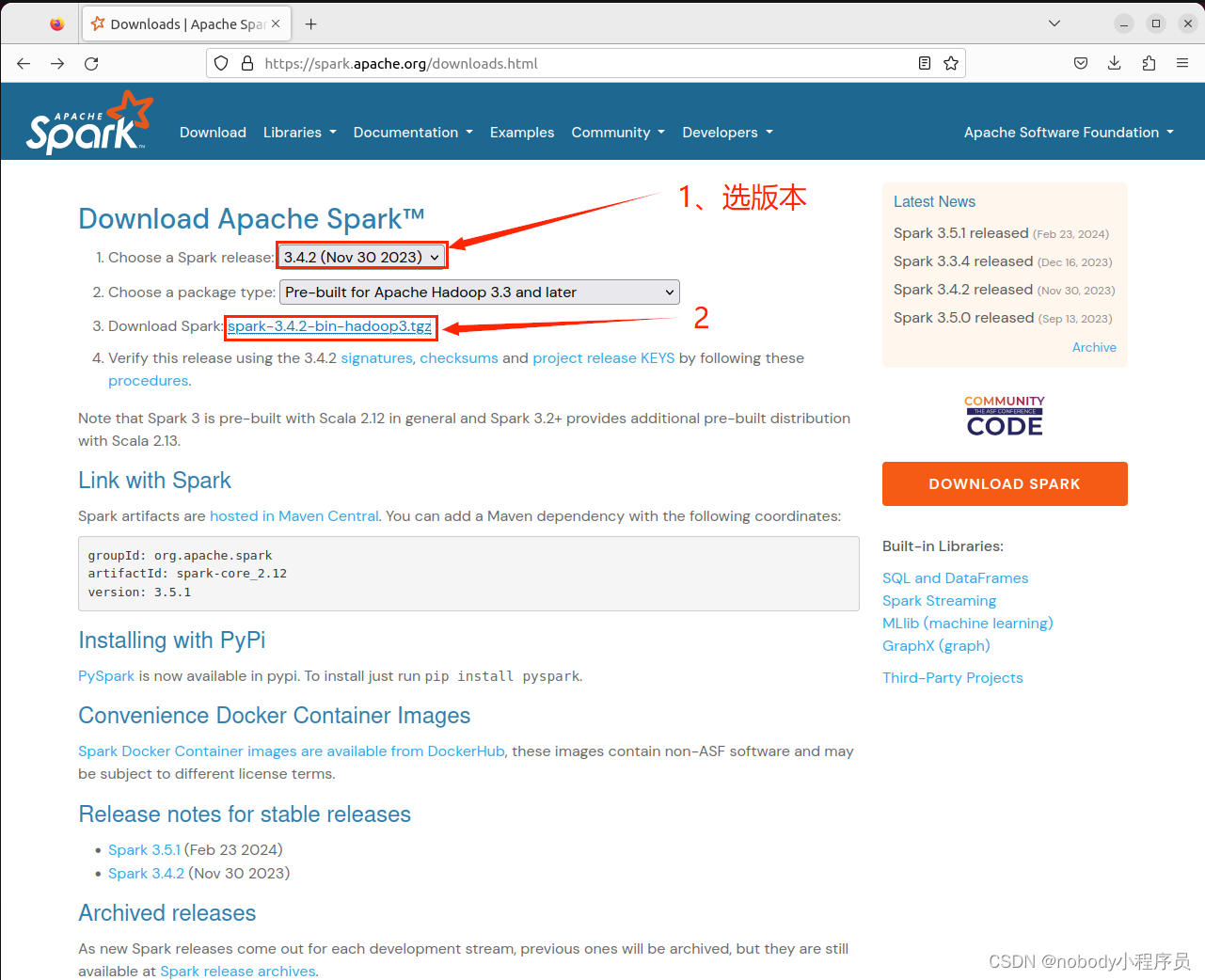Open Spark 3.5.1 released news item

[961, 233]
